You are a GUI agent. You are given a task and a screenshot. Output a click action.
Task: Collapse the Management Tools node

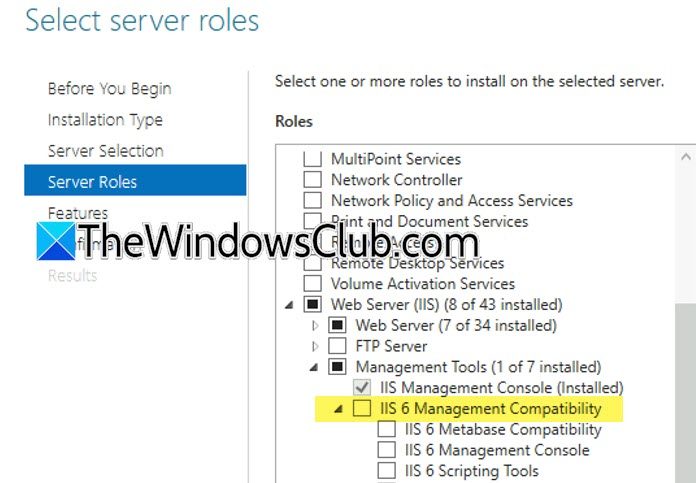314,367
